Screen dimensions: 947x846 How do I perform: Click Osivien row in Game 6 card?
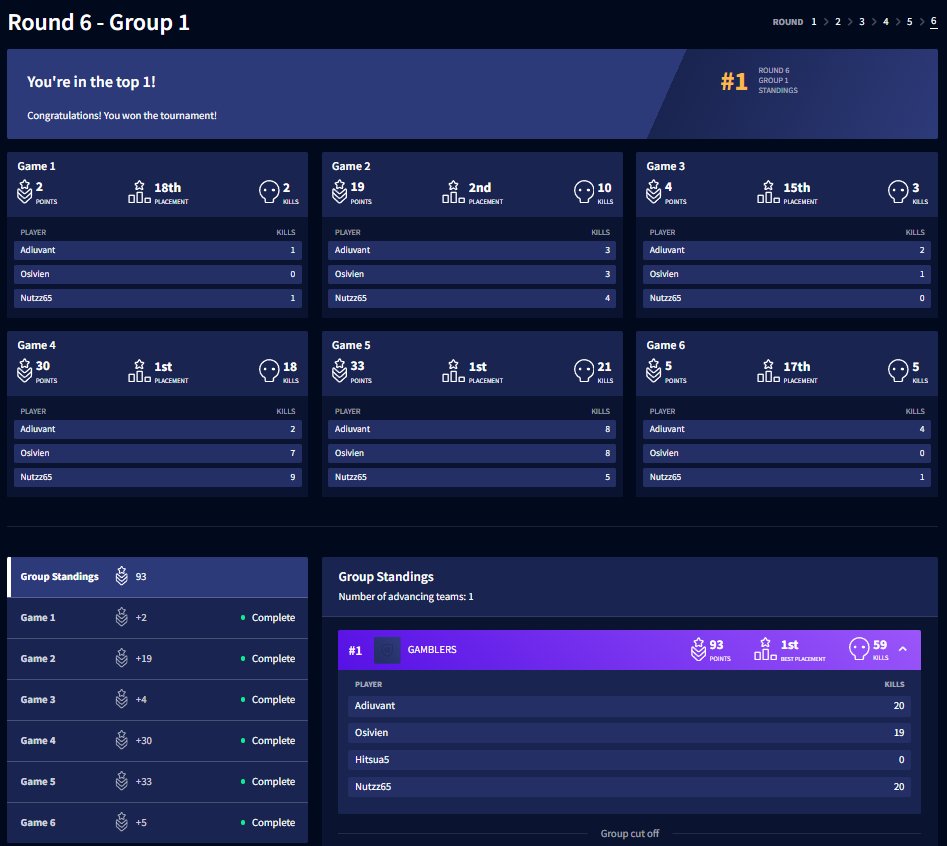(786, 453)
